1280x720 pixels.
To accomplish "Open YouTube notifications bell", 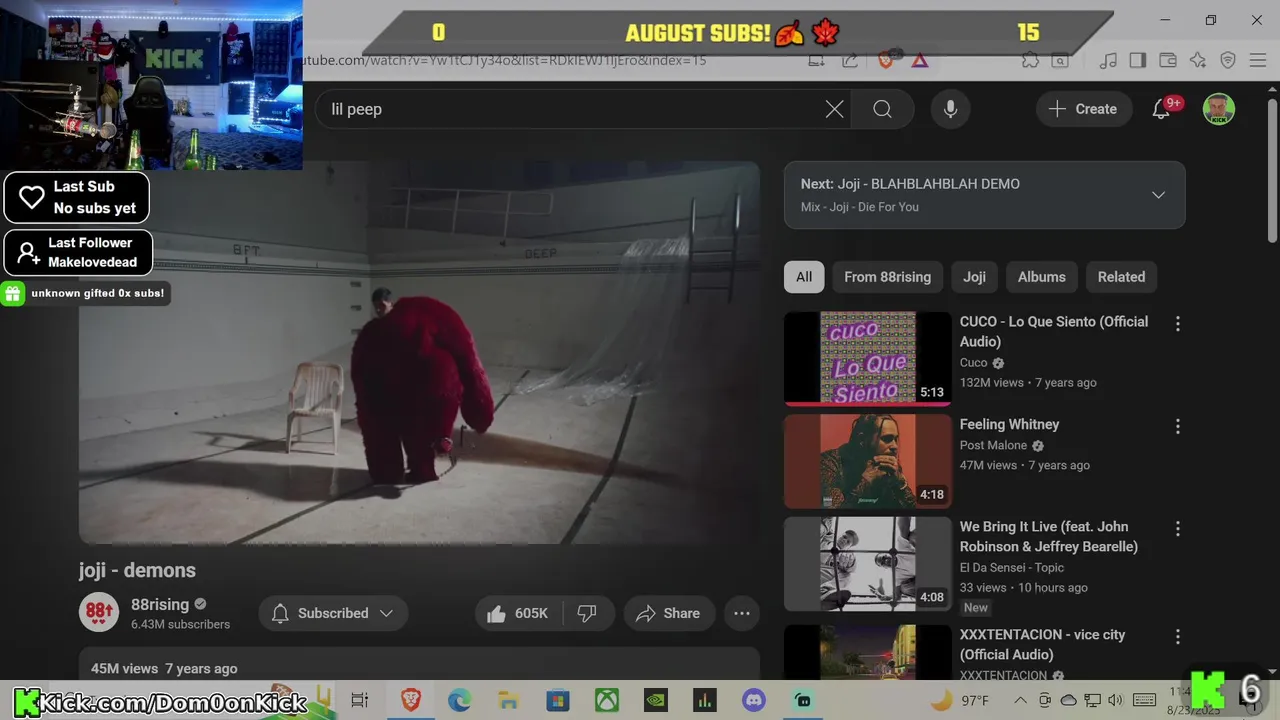I will point(1161,109).
